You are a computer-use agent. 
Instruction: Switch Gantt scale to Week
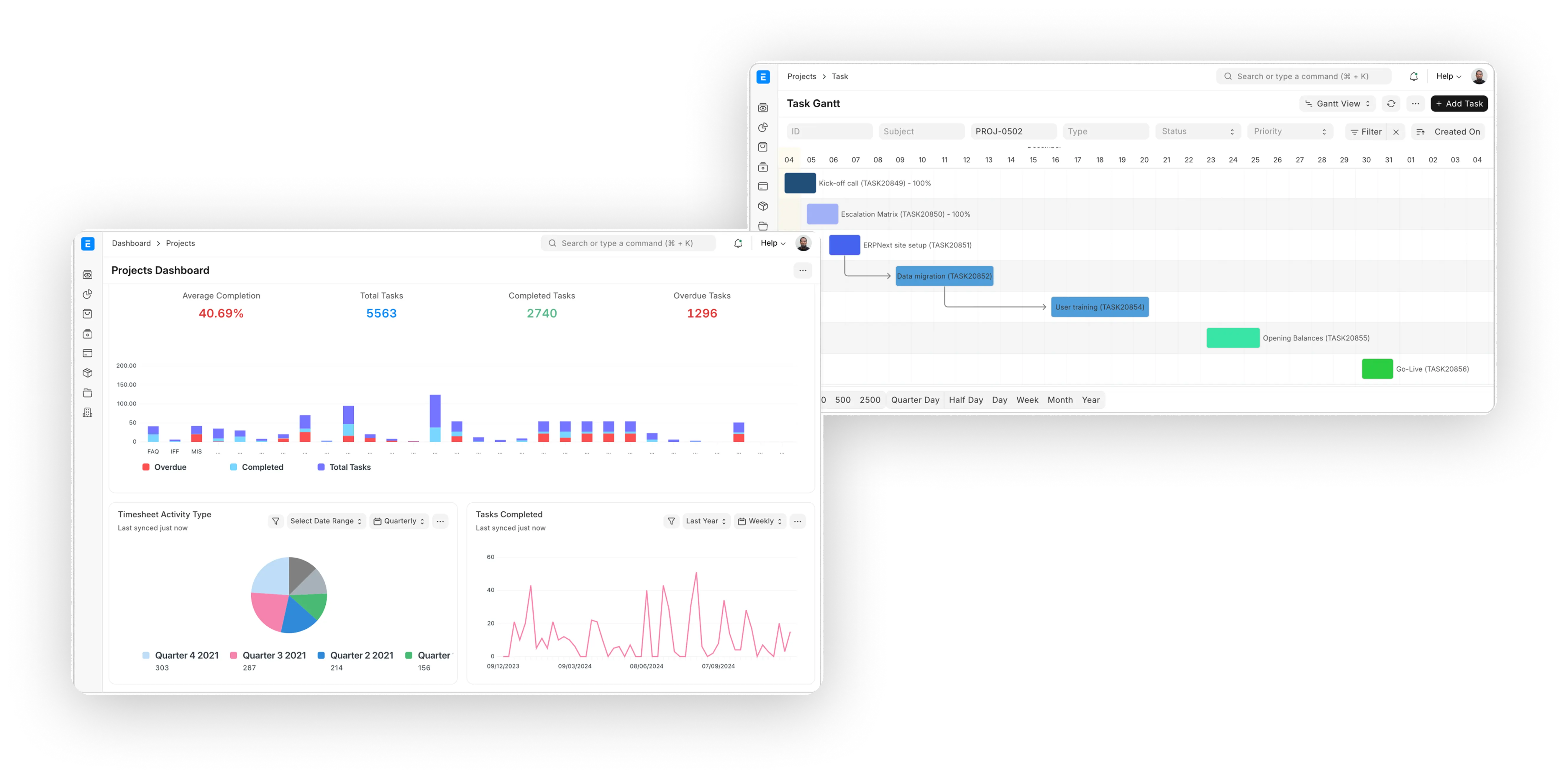(1027, 400)
